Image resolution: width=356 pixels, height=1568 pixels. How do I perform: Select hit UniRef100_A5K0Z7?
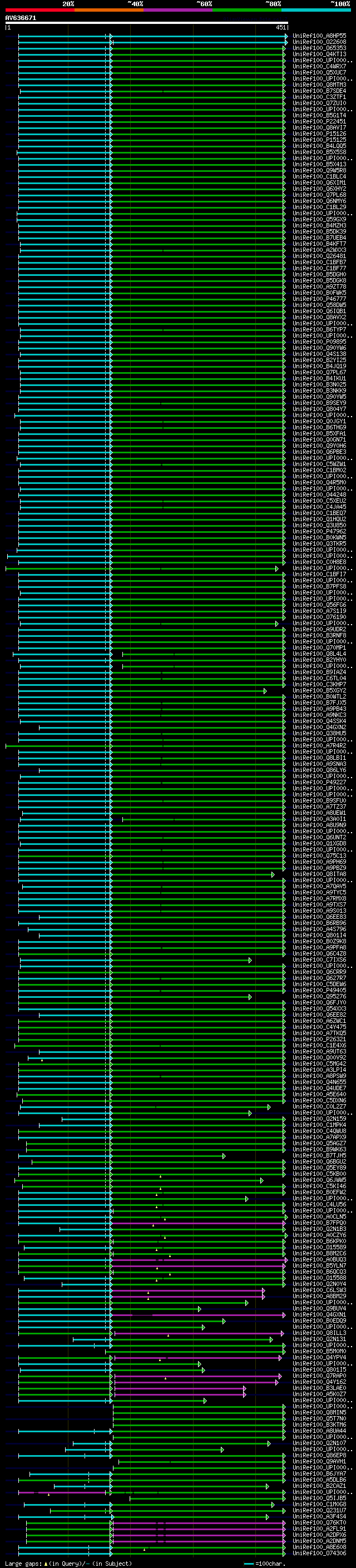coord(319,1394)
